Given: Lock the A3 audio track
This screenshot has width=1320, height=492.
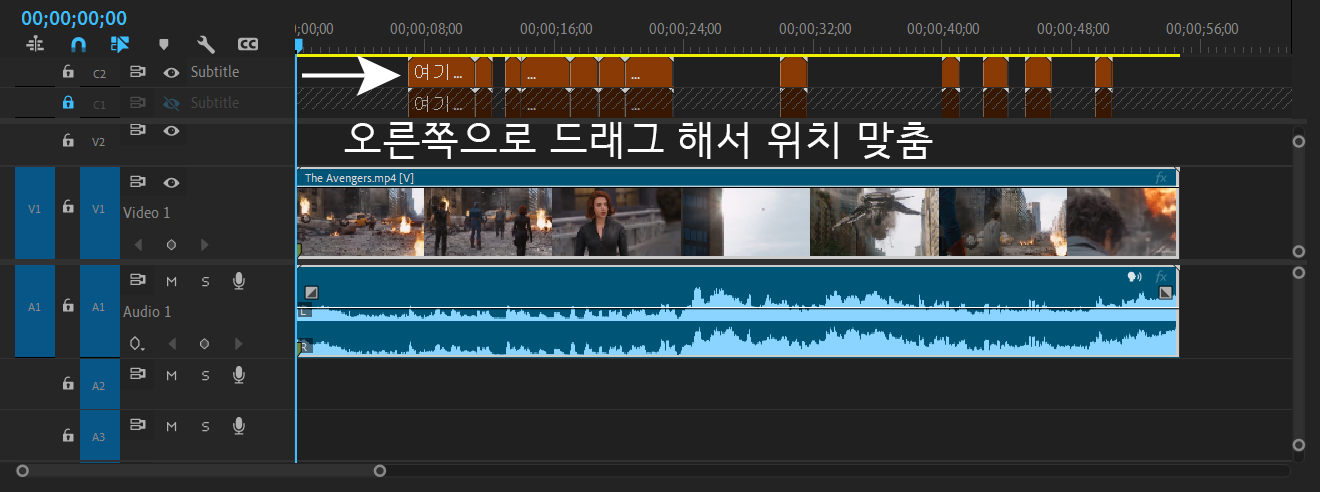Looking at the screenshot, I should coord(68,435).
